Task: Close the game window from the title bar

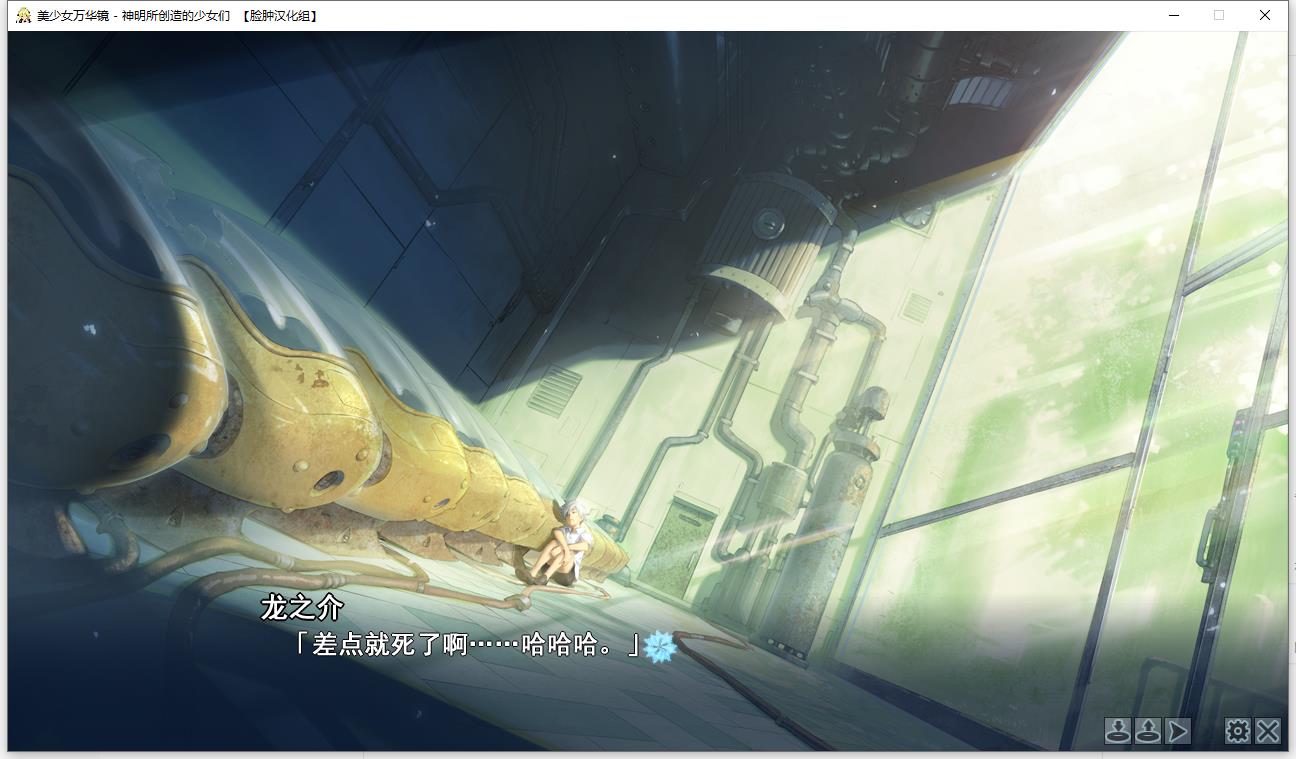Action: click(x=1265, y=15)
